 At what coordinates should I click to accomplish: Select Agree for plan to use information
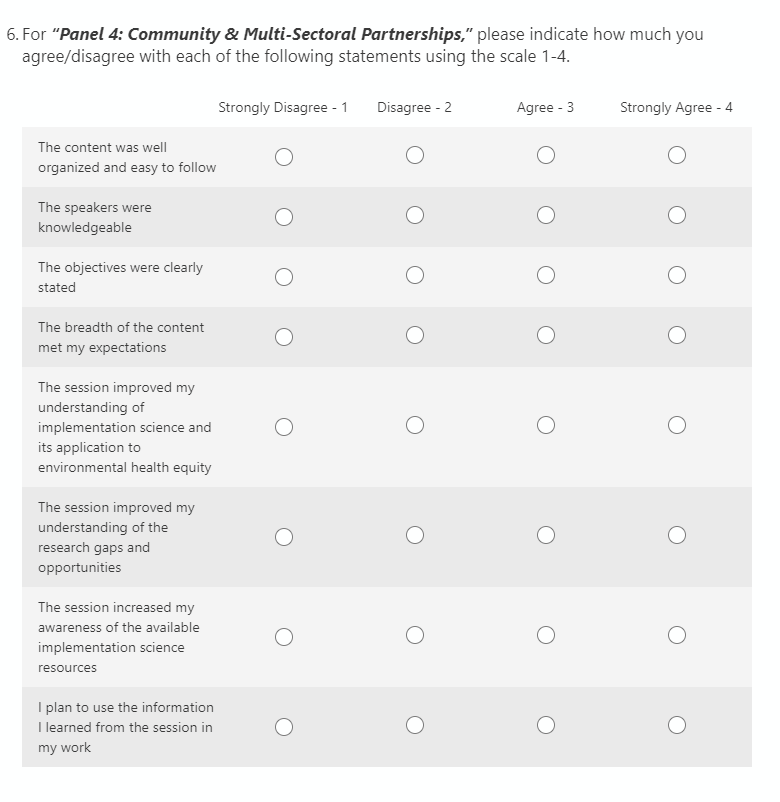click(x=546, y=726)
